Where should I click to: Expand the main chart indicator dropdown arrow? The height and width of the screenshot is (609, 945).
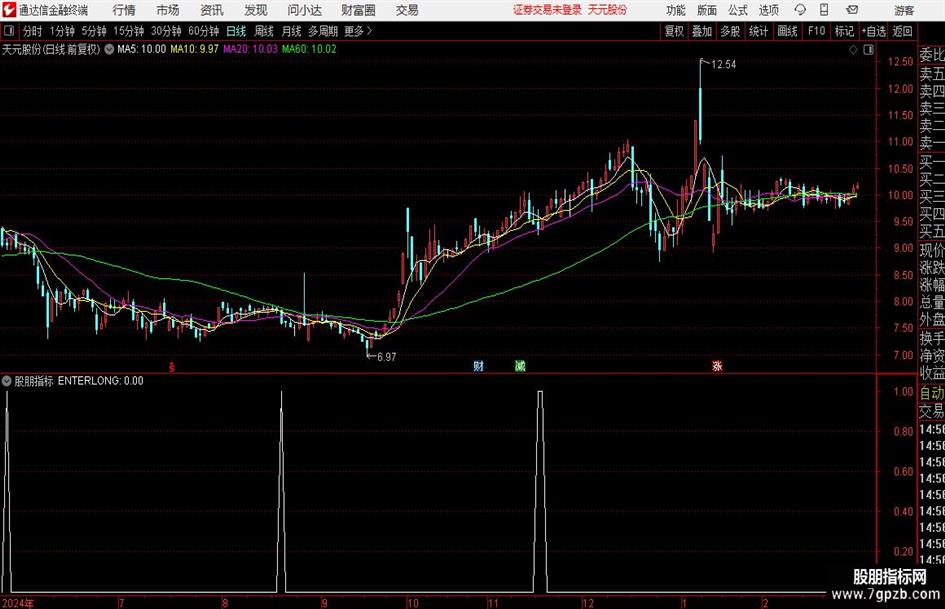coord(109,49)
